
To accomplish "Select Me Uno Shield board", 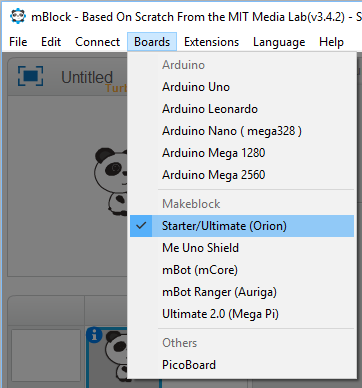I will 242,248.
